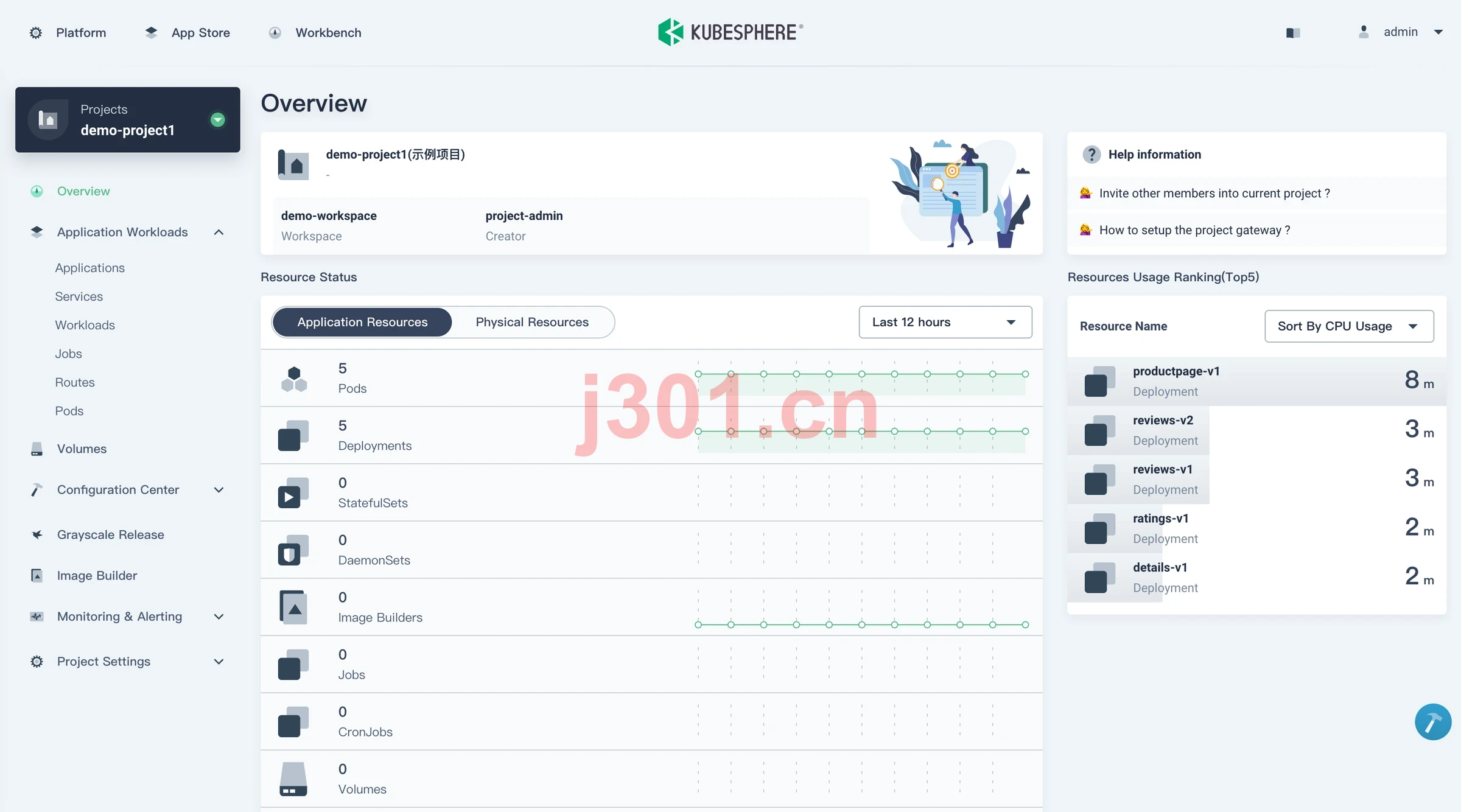
Task: Expand the Monitoring & Alerting section
Action: click(219, 617)
